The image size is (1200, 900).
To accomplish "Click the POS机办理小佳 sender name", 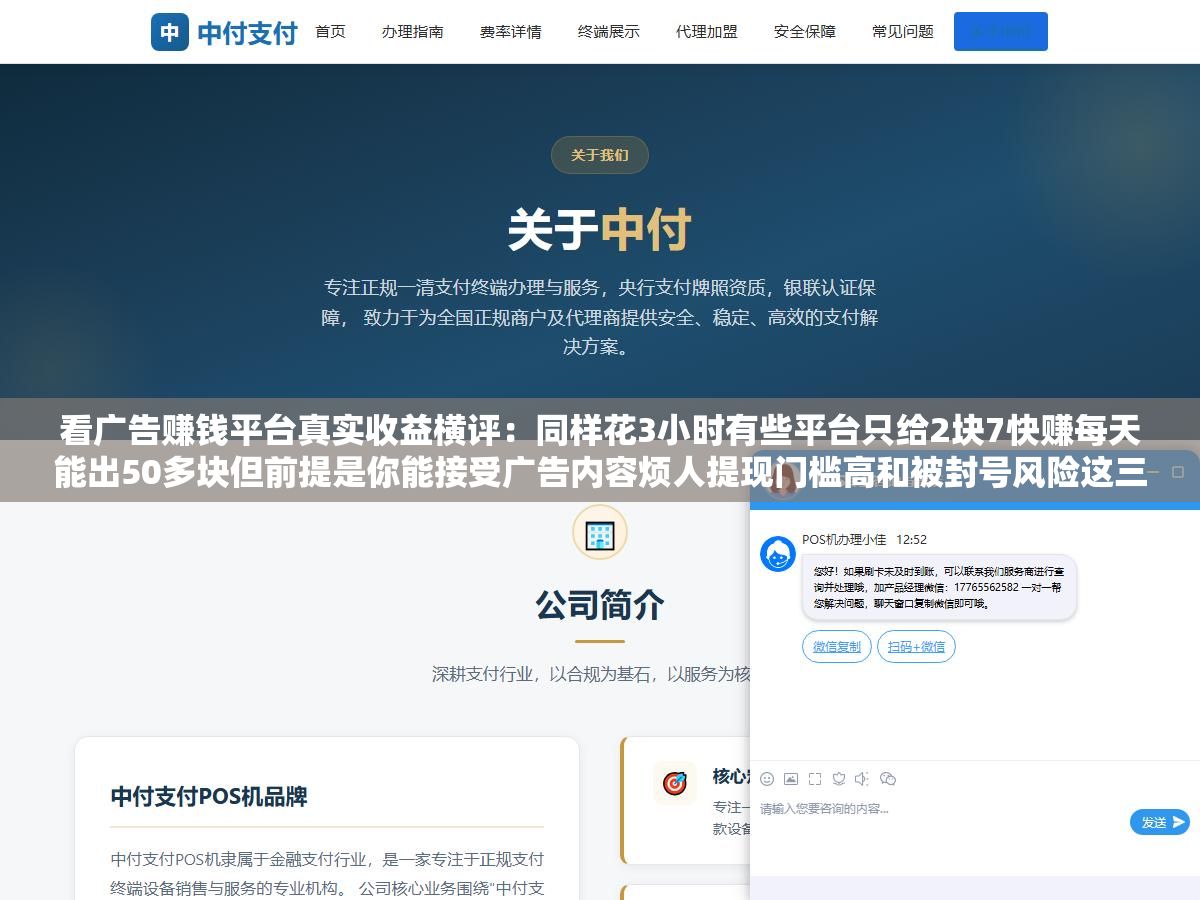I will pyautogui.click(x=844, y=539).
